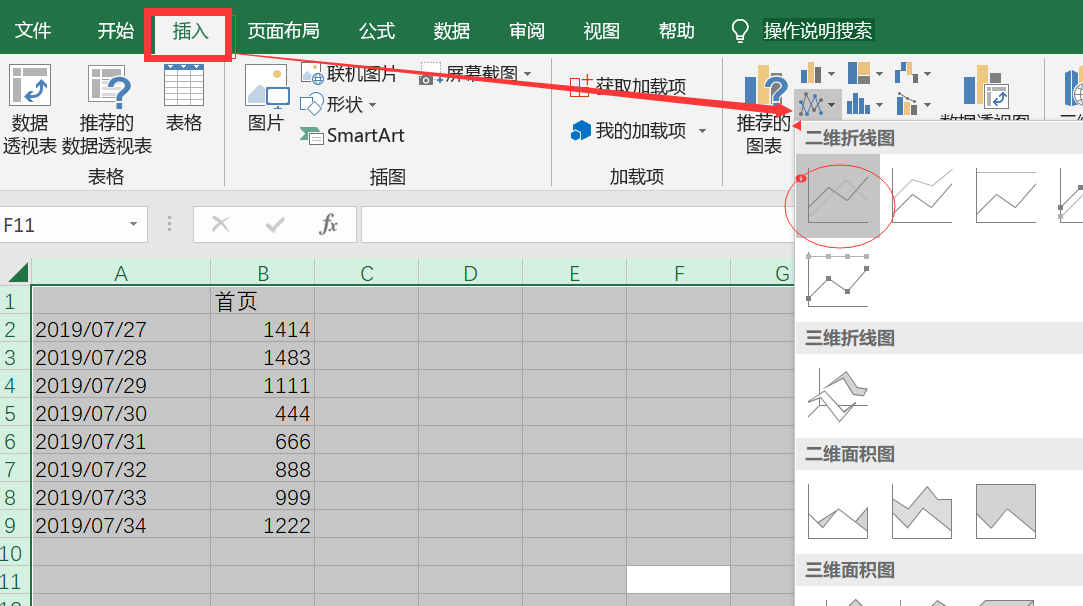Image resolution: width=1083 pixels, height=606 pixels.
Task: Click the date cell 2019/07/27
Action: [121, 329]
